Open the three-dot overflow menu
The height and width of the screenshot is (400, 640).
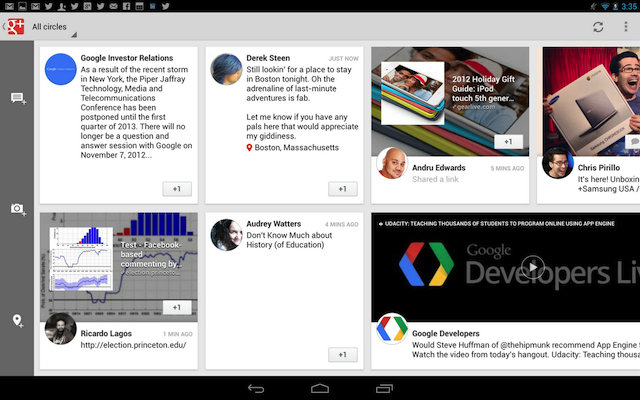click(x=625, y=27)
